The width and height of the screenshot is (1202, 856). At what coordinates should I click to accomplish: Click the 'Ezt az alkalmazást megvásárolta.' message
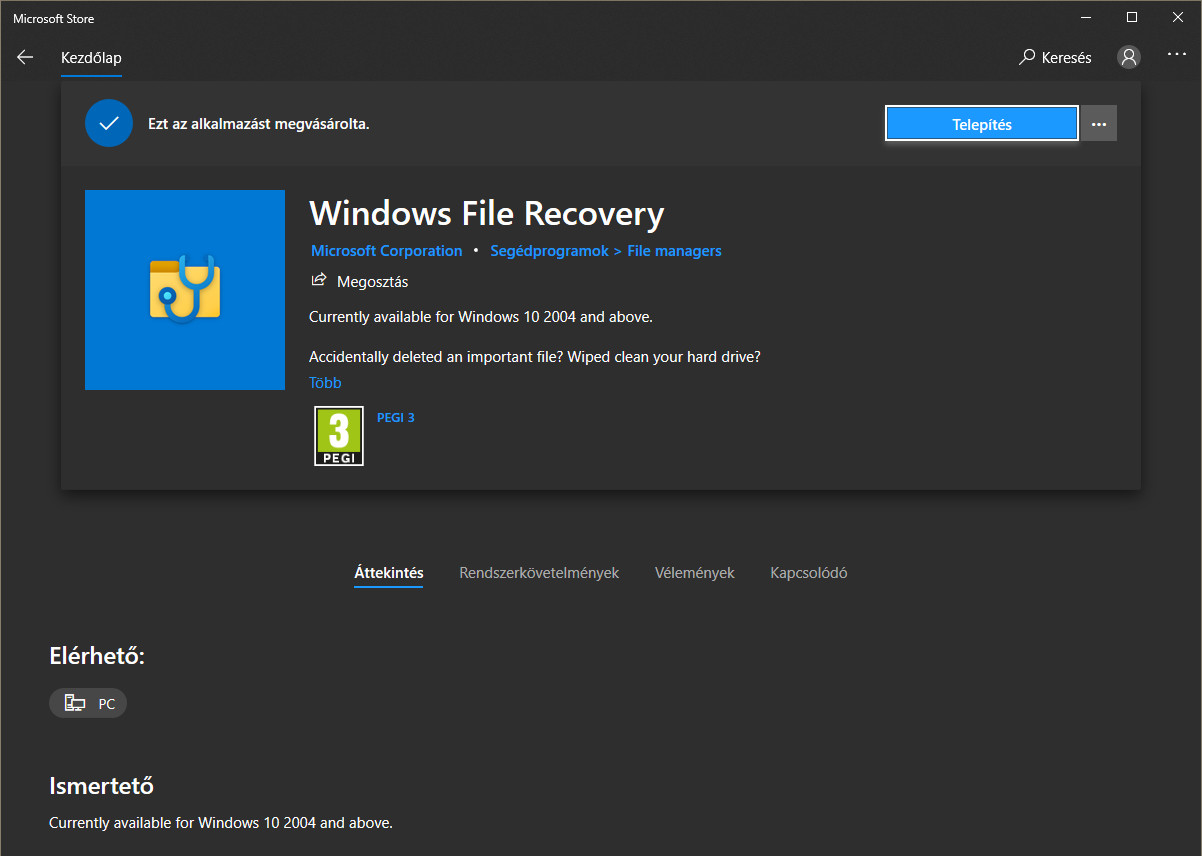(x=259, y=125)
